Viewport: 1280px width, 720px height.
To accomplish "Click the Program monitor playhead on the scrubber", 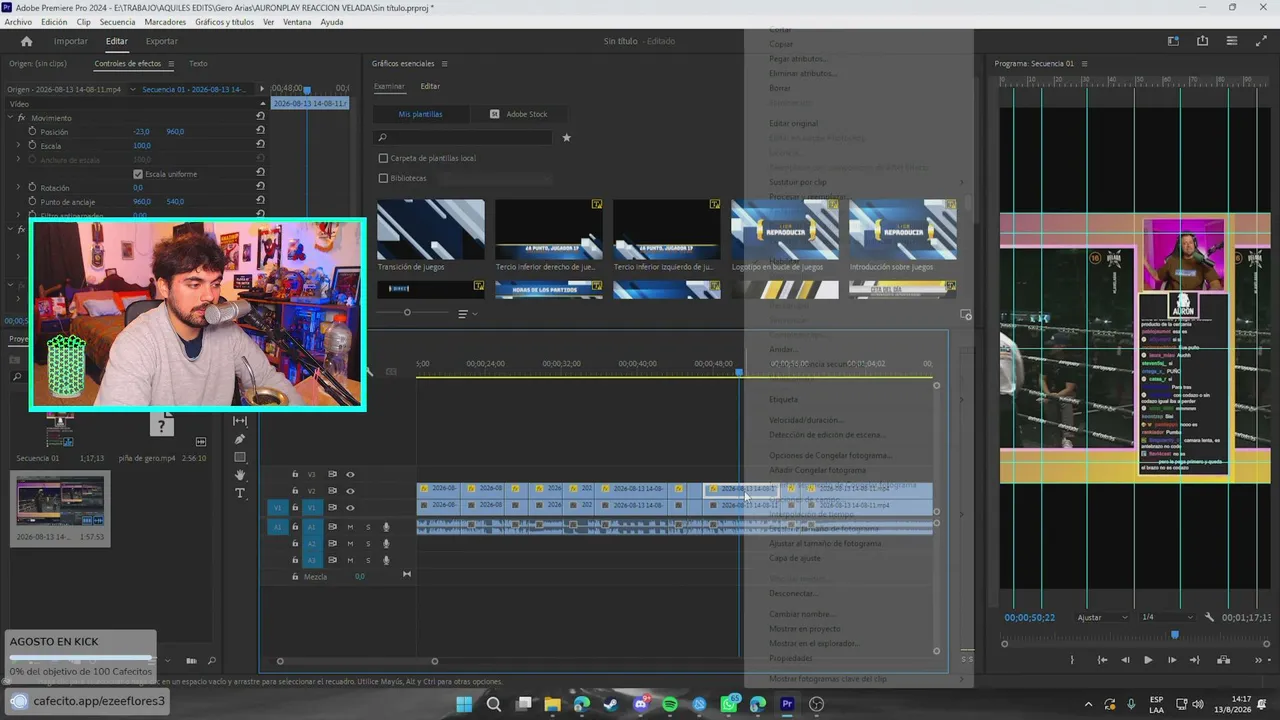I will coord(1175,634).
